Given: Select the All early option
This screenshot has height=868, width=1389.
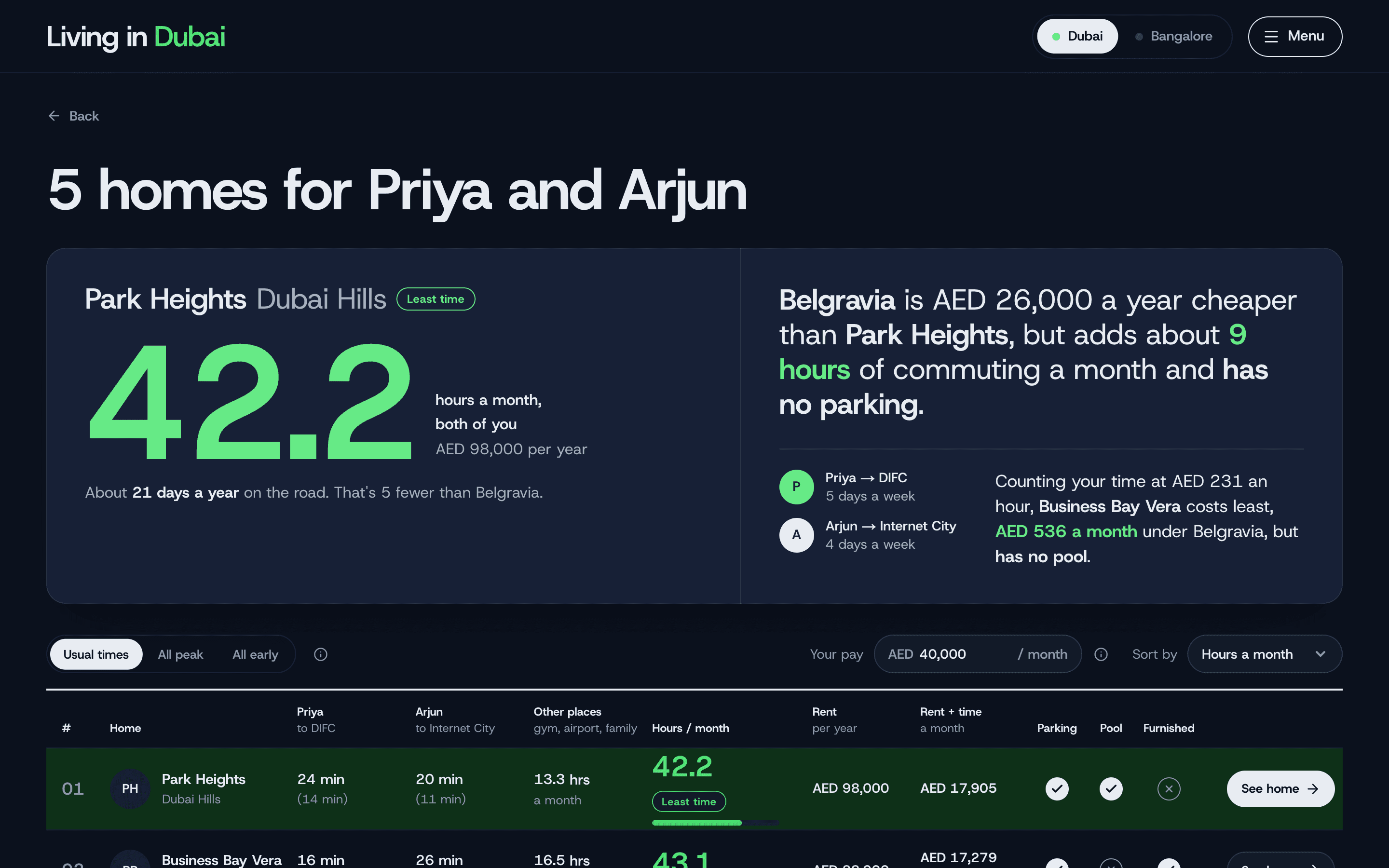Looking at the screenshot, I should 255,654.
